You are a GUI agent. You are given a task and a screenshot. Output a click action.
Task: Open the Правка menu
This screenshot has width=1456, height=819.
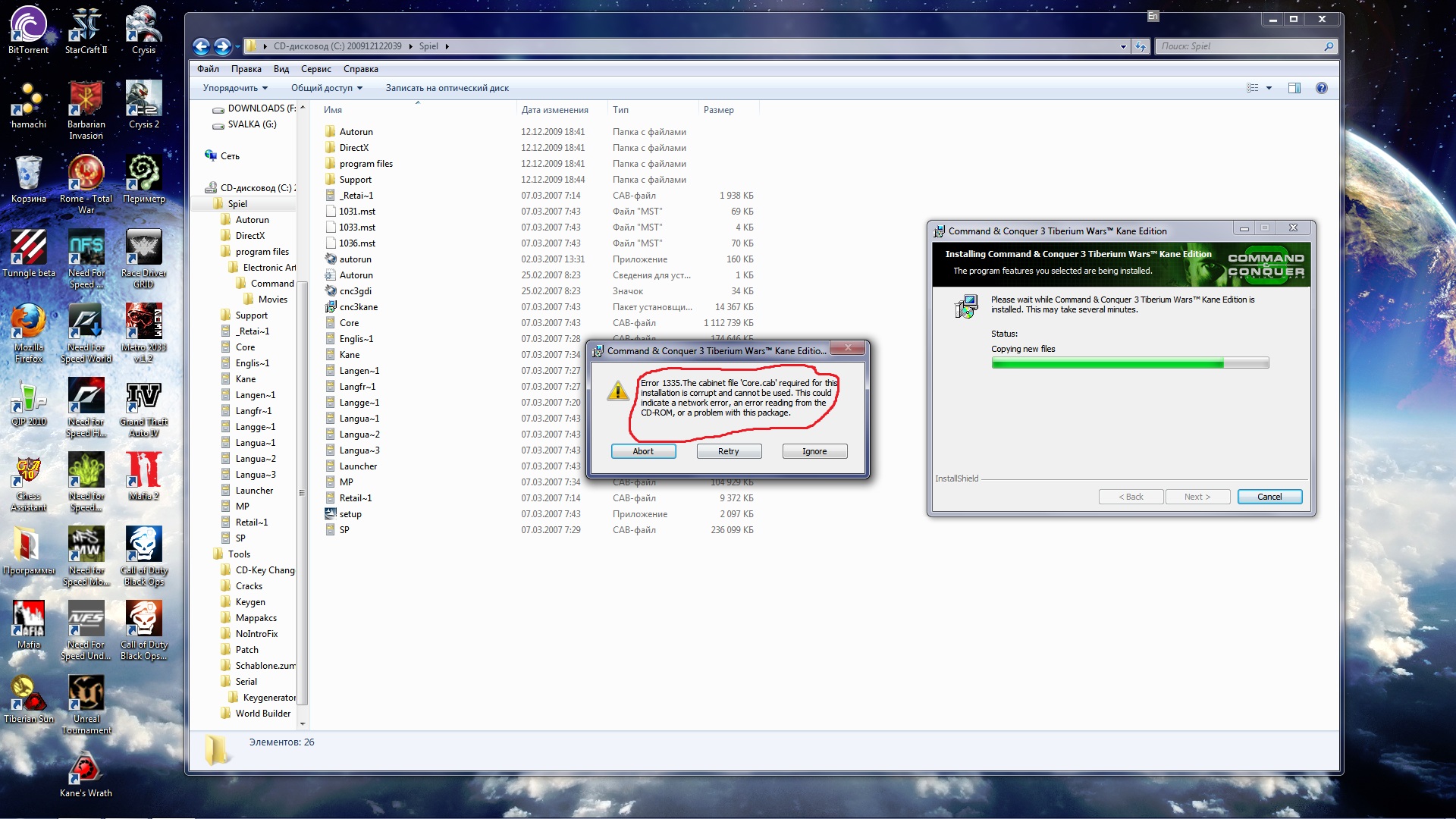[x=246, y=69]
